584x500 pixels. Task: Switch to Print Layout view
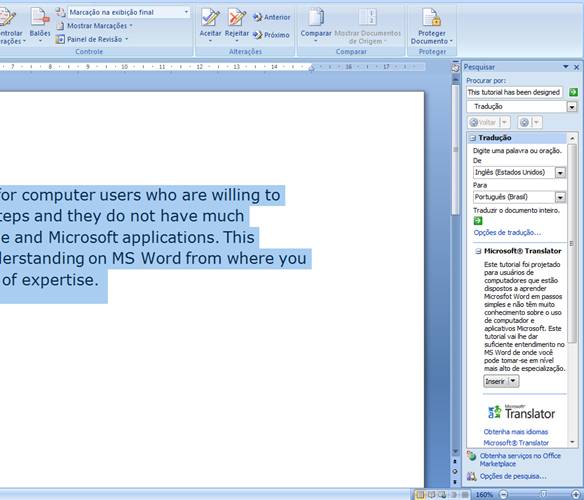[420, 495]
